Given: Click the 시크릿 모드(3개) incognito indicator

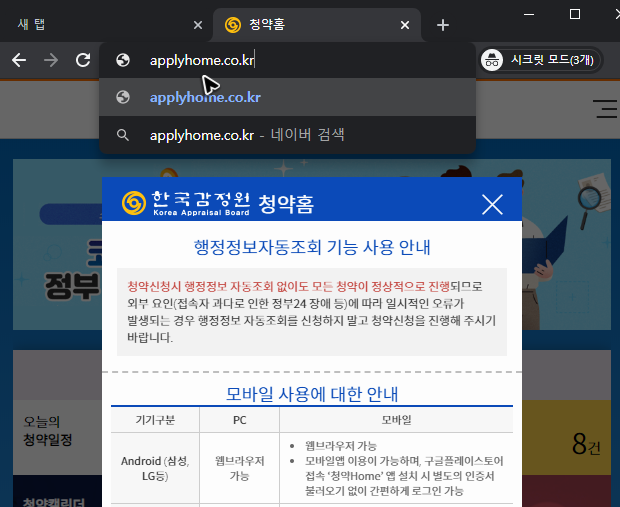Looking at the screenshot, I should [540, 60].
